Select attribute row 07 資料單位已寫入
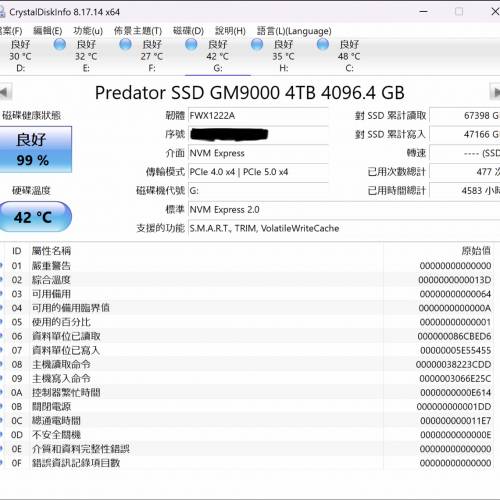The image size is (500, 500). click(247, 350)
